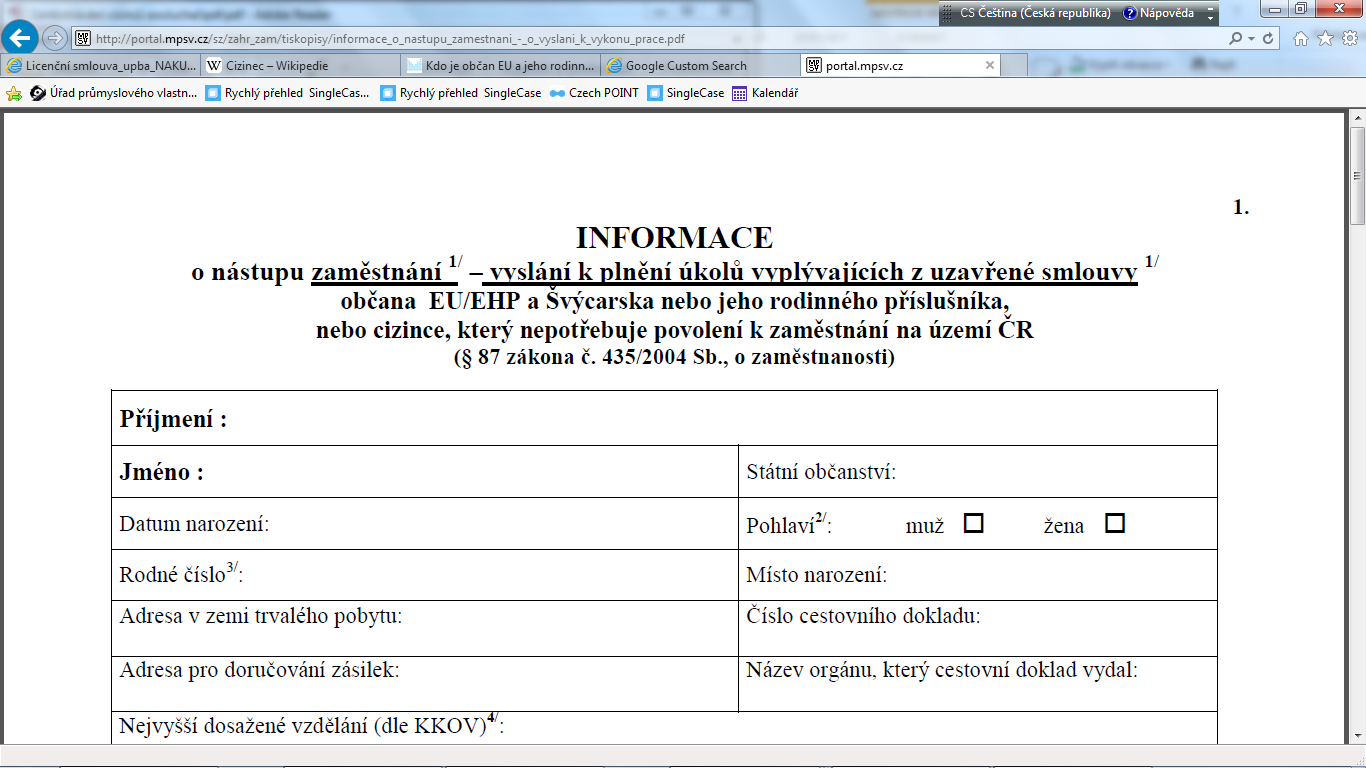Click the mail icon on Kdo je občan tab
1366x768 pixels.
pos(413,66)
